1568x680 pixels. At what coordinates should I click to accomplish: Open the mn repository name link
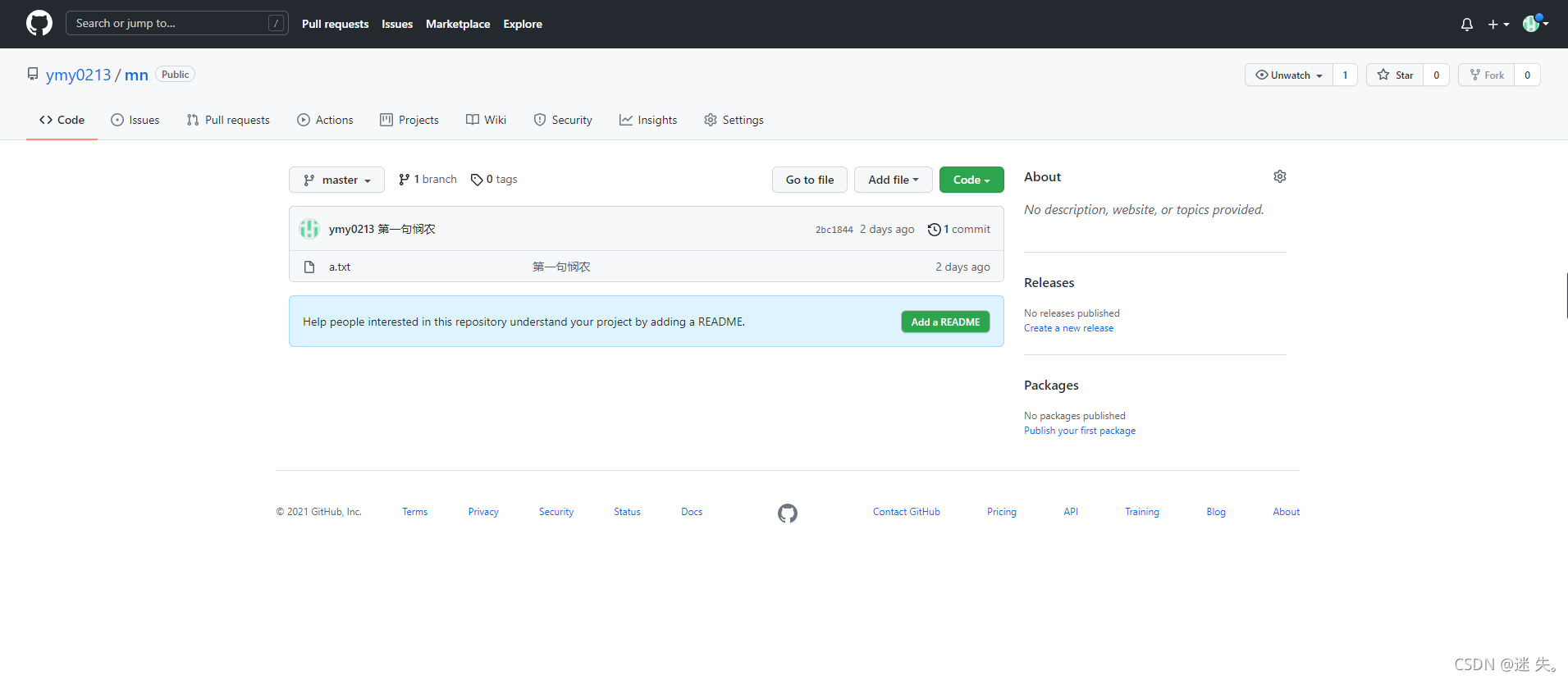(136, 75)
